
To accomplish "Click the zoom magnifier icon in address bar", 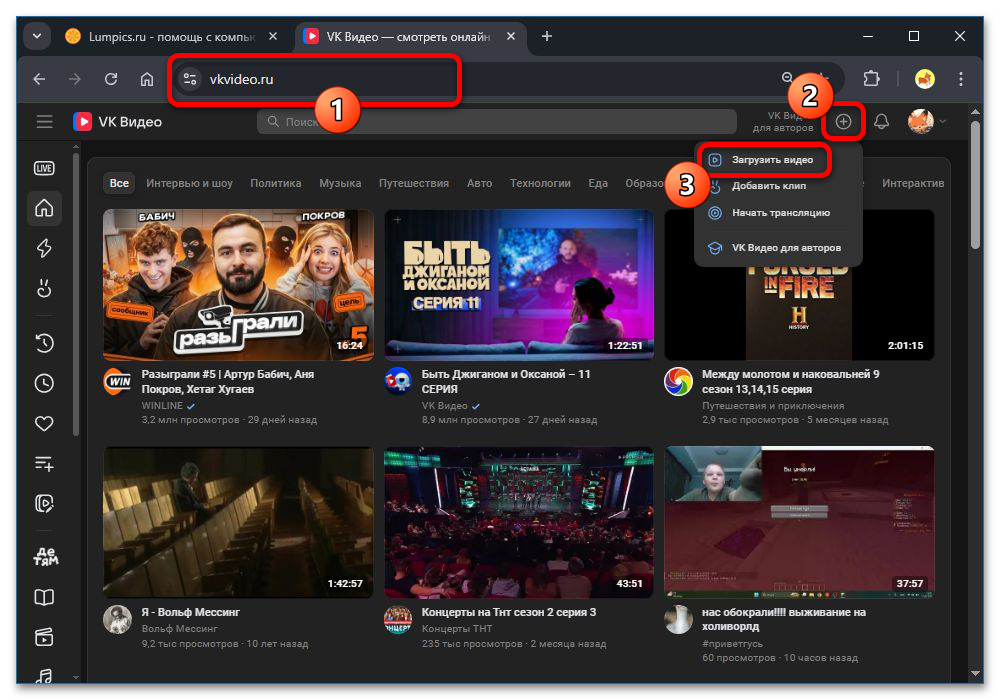I will [x=788, y=78].
